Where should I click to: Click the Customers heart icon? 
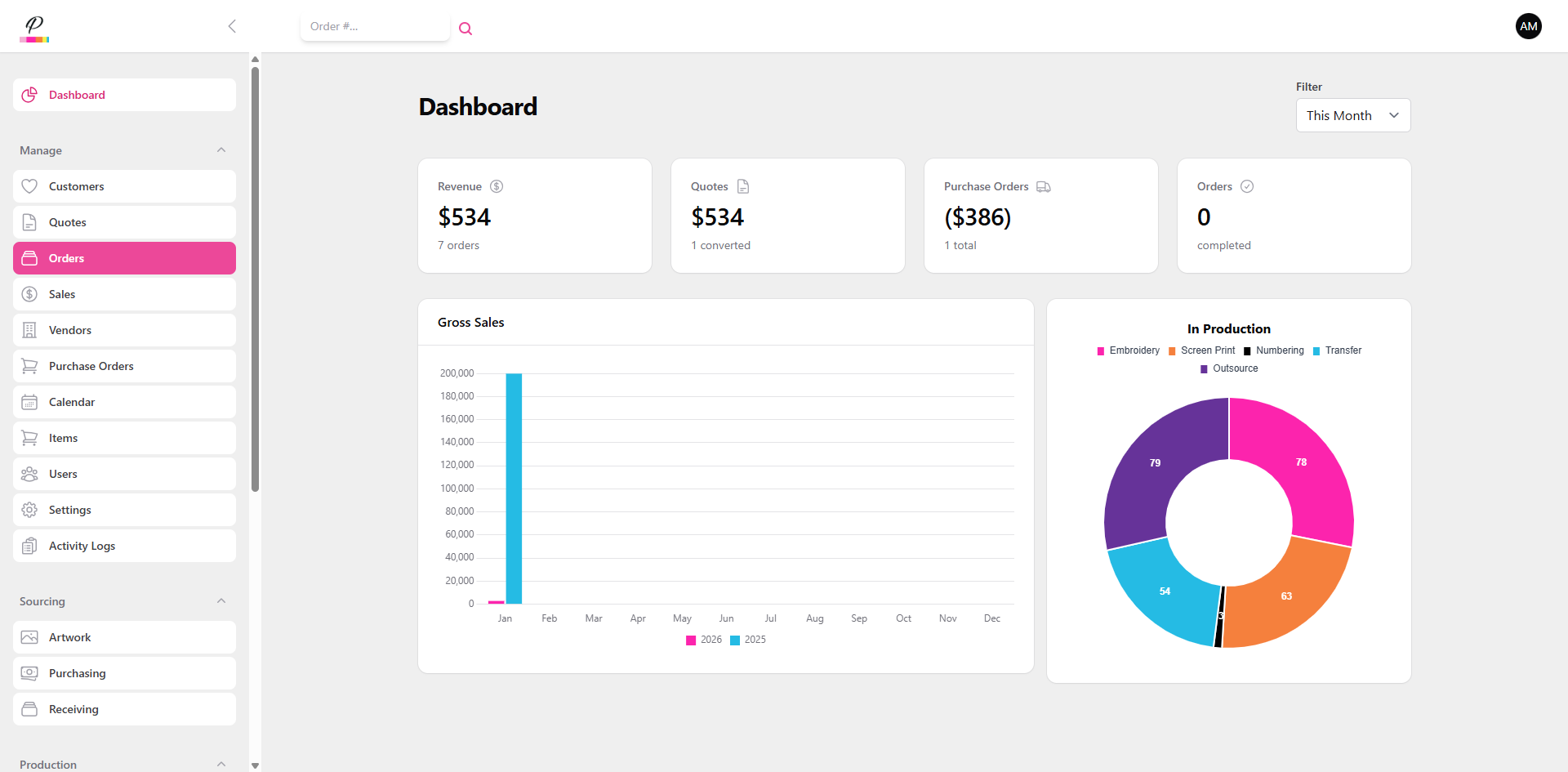click(29, 186)
